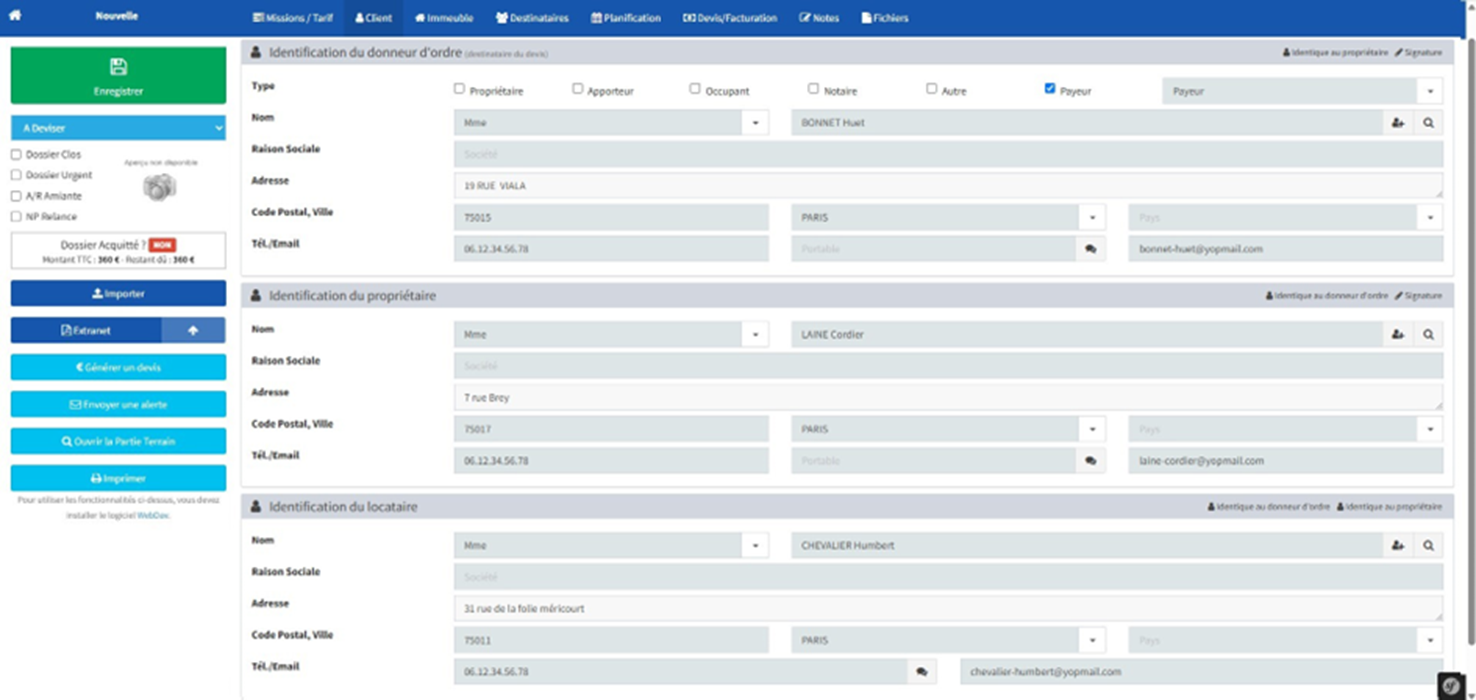Image resolution: width=1476 pixels, height=700 pixels.
Task: Click the SMS bubble icon in donneur d'ordre phone row
Action: 1091,249
